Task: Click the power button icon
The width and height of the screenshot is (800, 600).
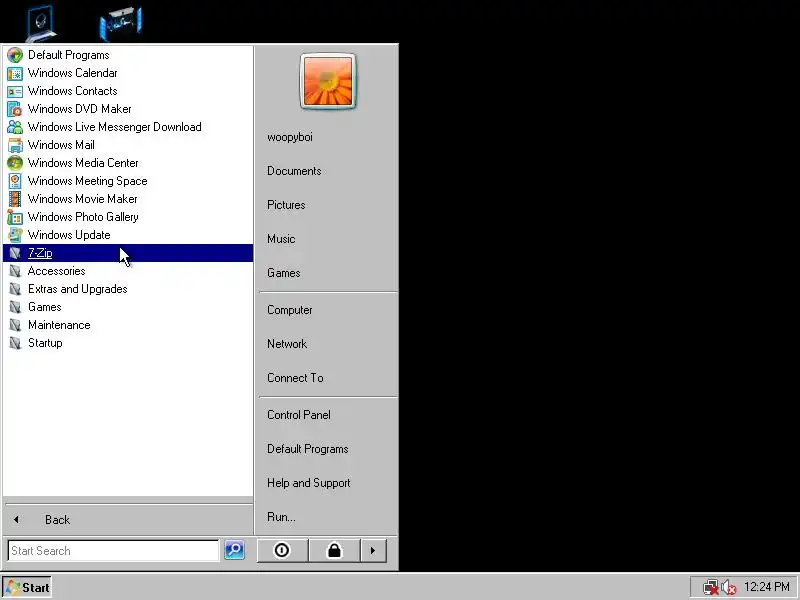Action: pyautogui.click(x=282, y=551)
